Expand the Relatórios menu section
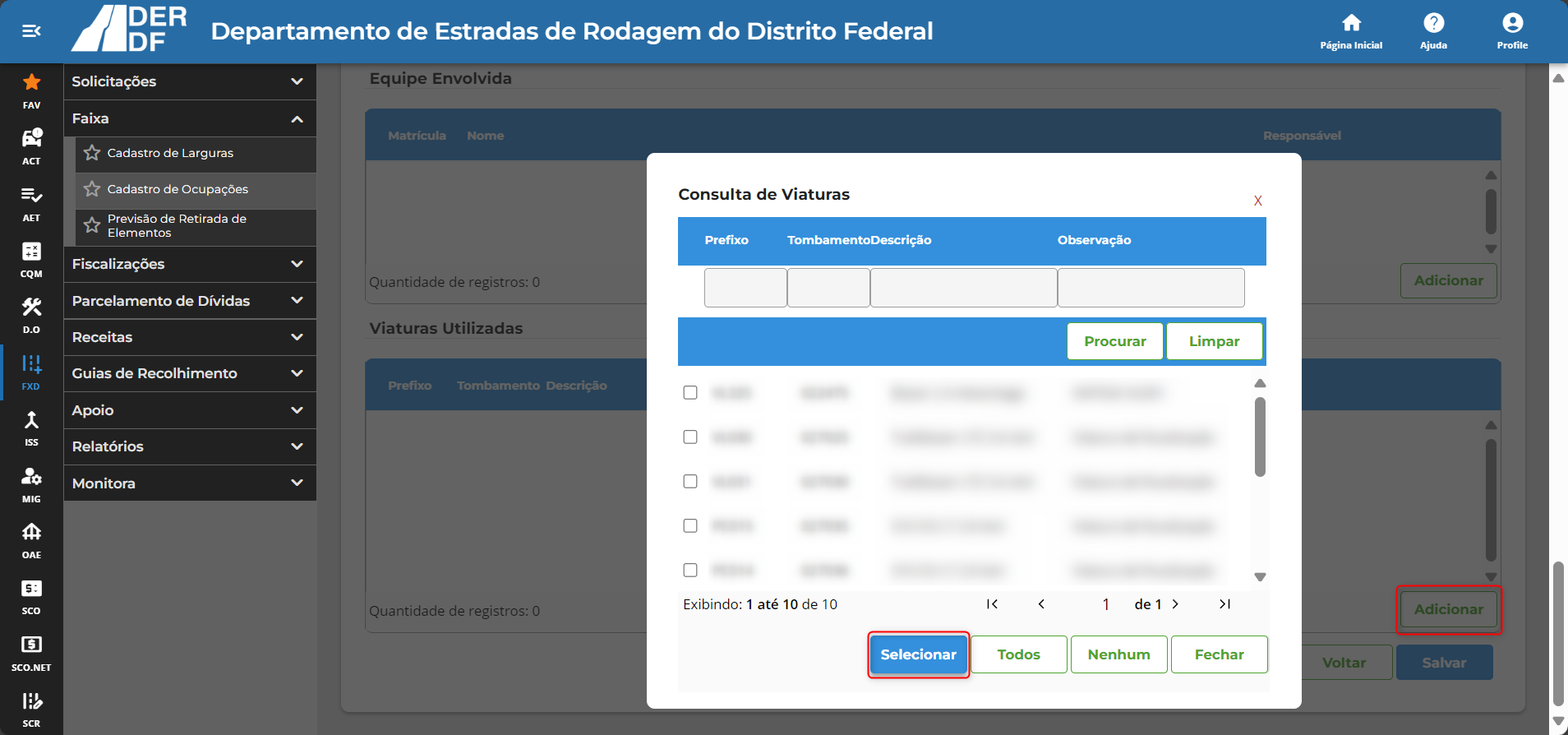The width and height of the screenshot is (1568, 735). 190,446
